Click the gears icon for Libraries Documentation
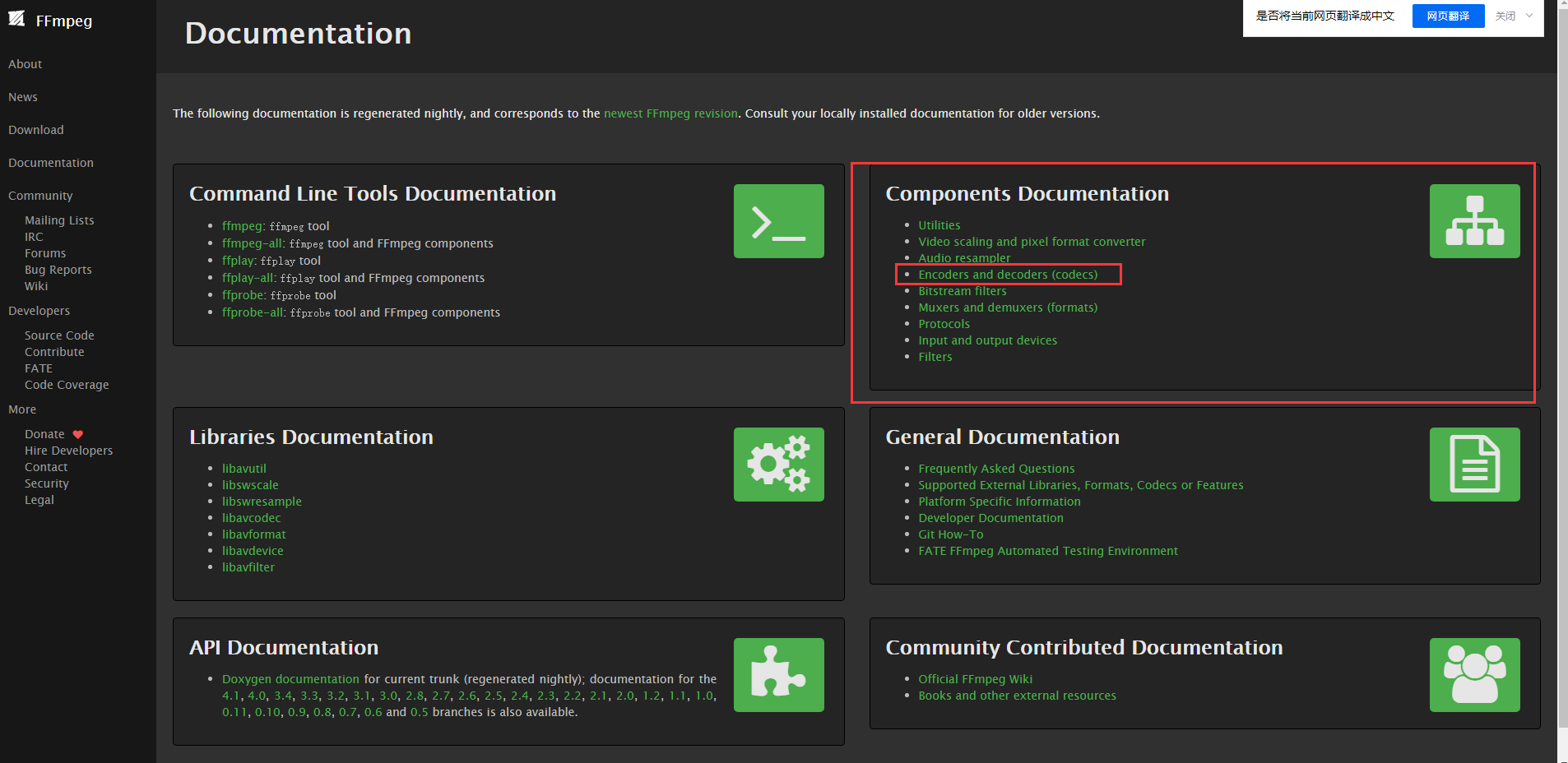Screen dimensions: 1568x763 778,465
